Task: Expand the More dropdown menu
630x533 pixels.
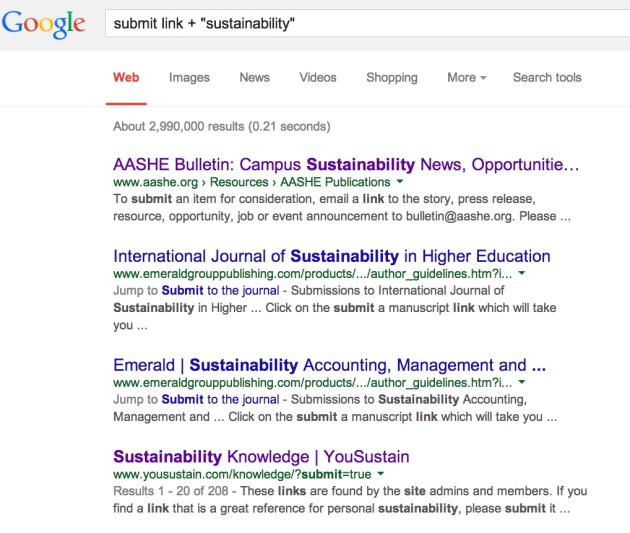Action: pyautogui.click(x=467, y=77)
